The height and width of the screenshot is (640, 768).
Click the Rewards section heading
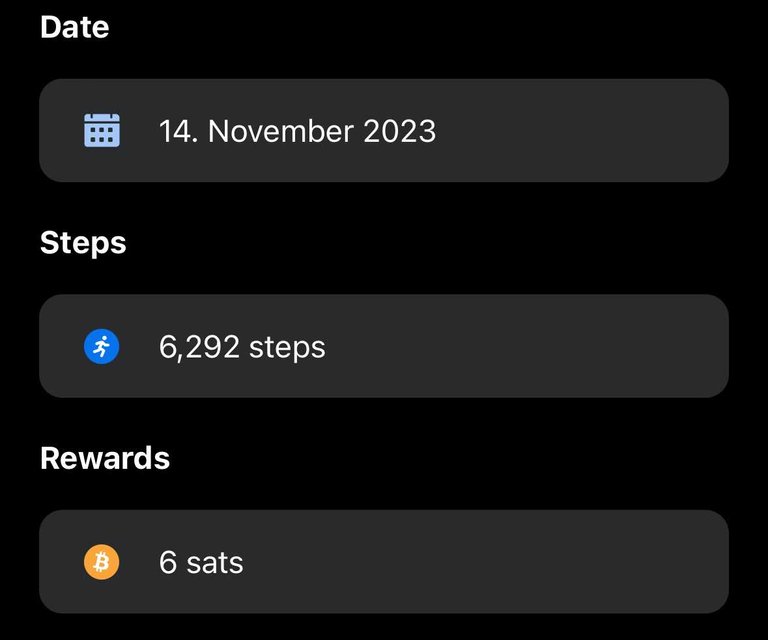(x=105, y=458)
